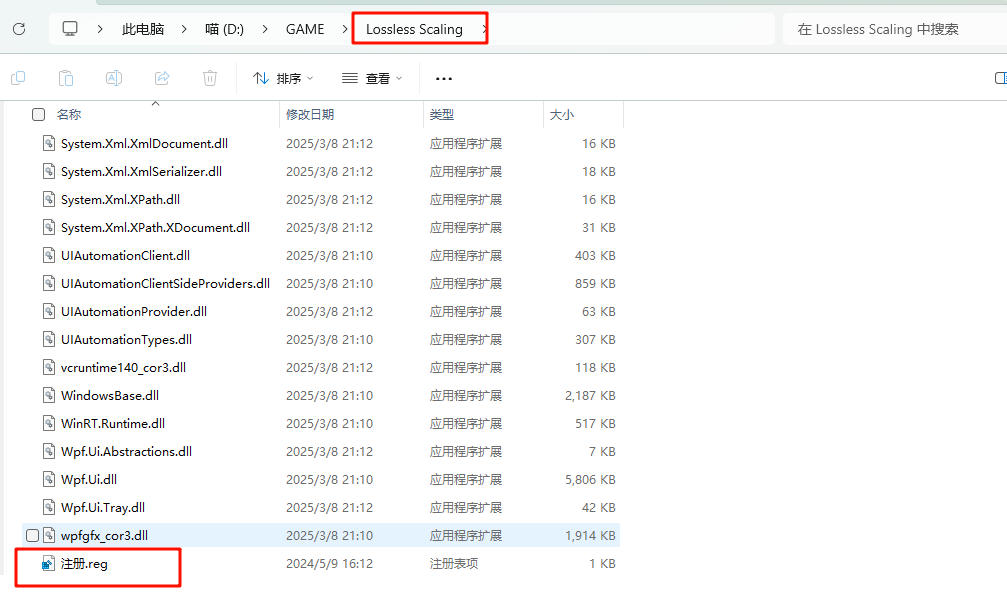
Task: Click the file icon of System.Xml.XPath.dll
Action: tap(49, 200)
